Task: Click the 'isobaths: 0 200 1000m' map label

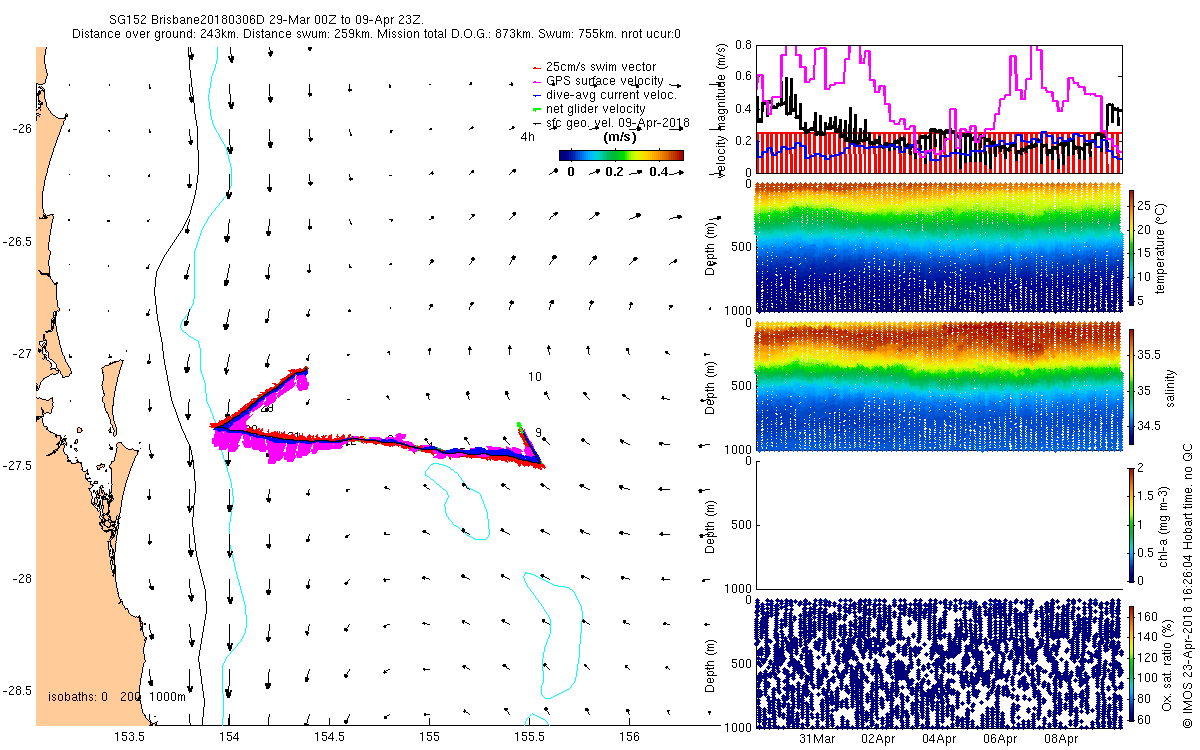Action: pos(116,696)
